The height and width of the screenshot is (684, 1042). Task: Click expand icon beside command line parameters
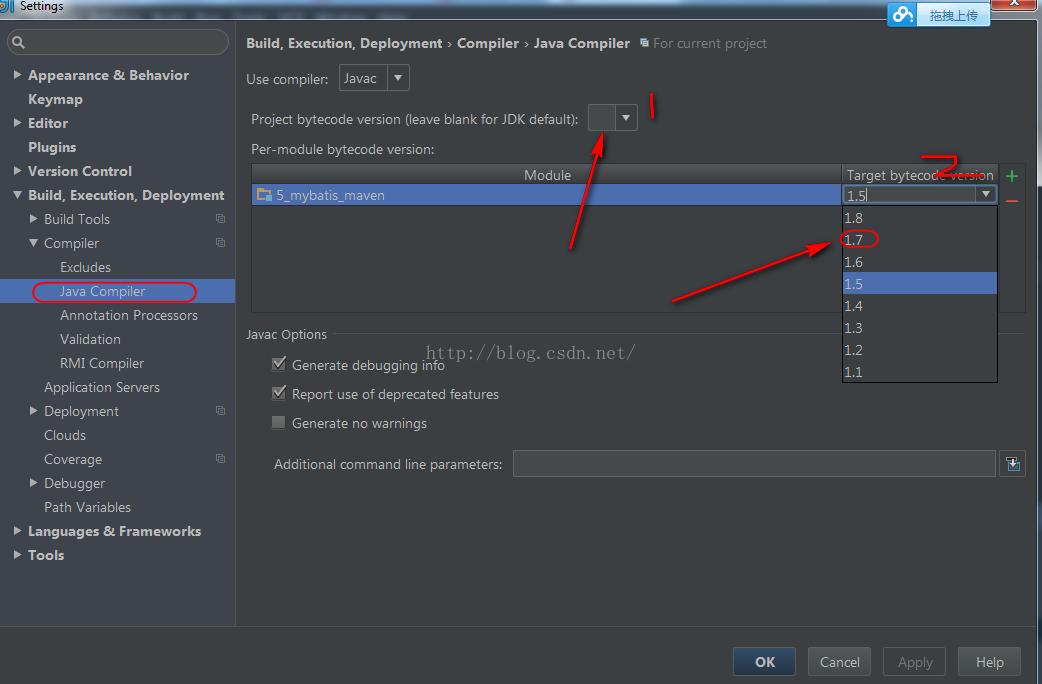[x=1013, y=464]
